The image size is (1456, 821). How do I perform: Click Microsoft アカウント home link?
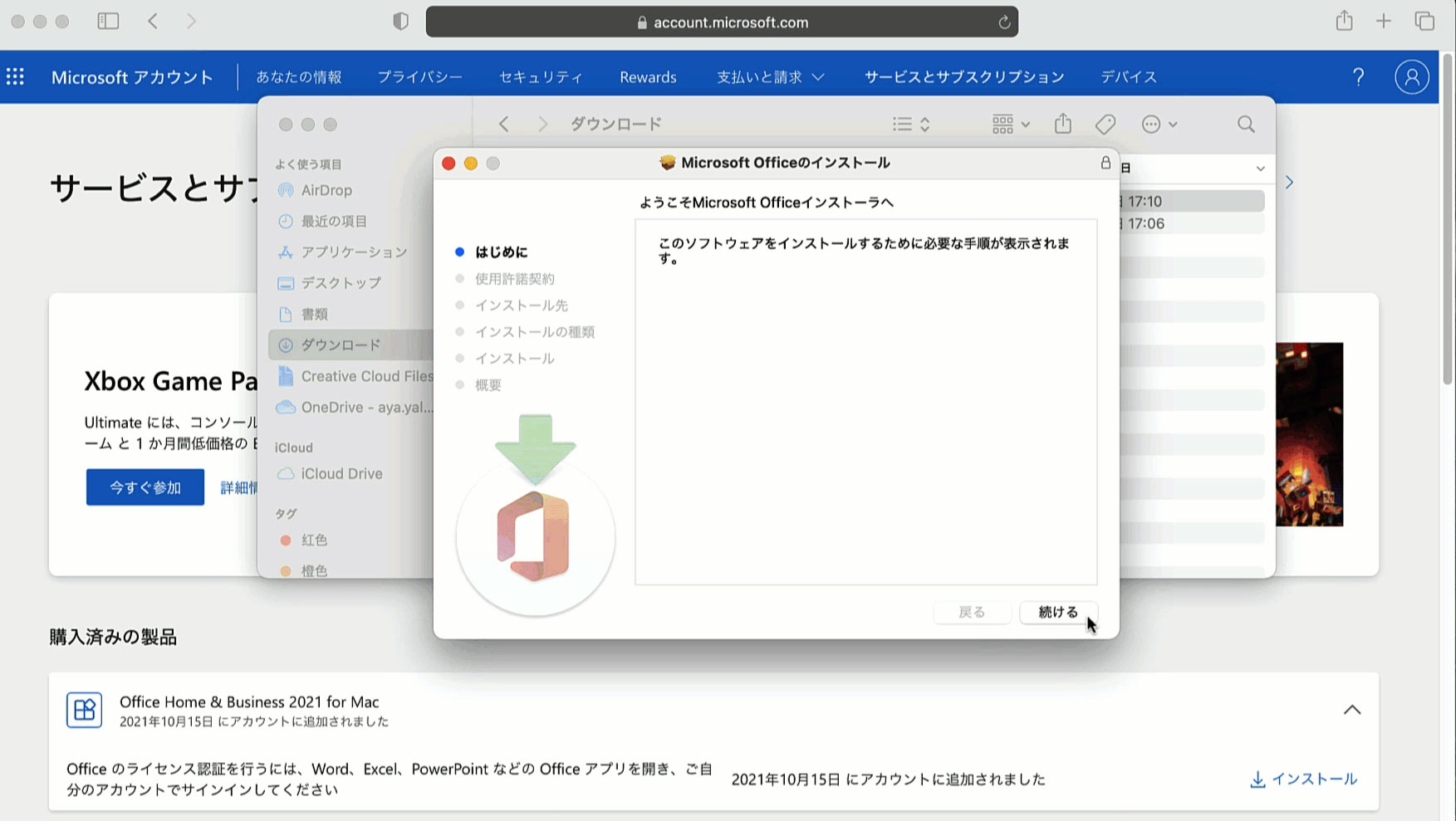132,77
